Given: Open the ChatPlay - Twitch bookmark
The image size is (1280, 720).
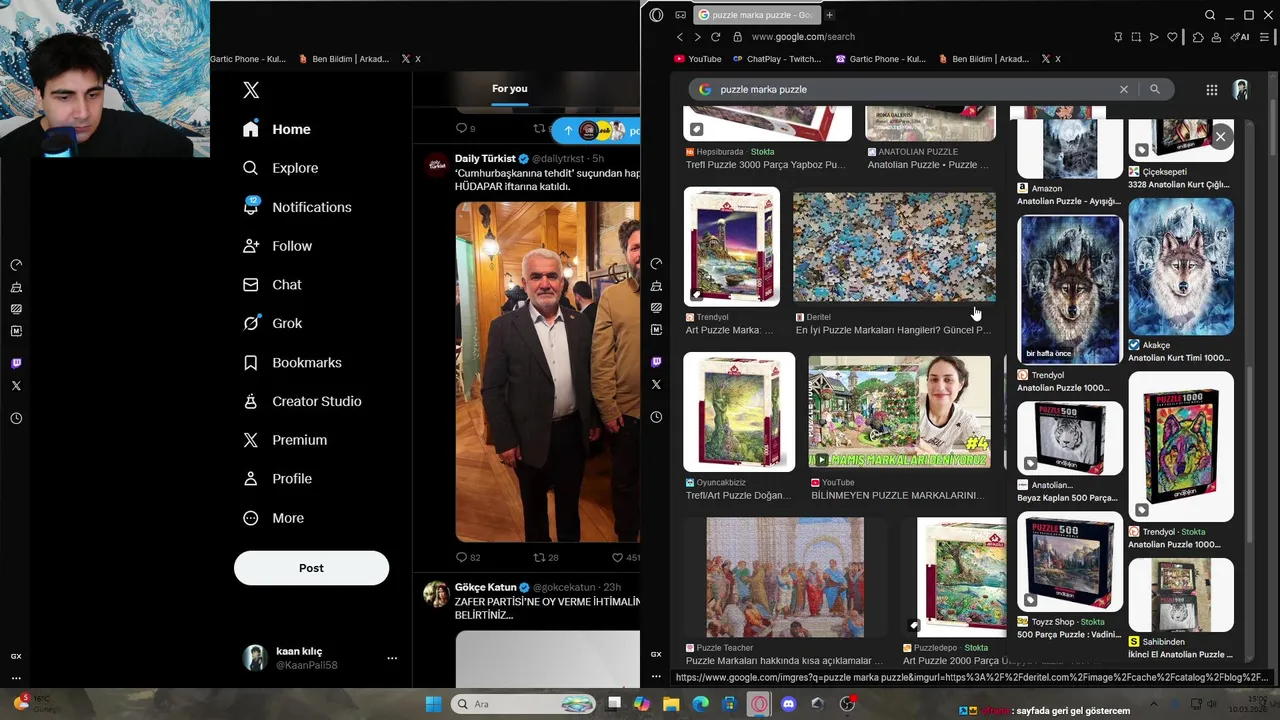Looking at the screenshot, I should tap(777, 59).
